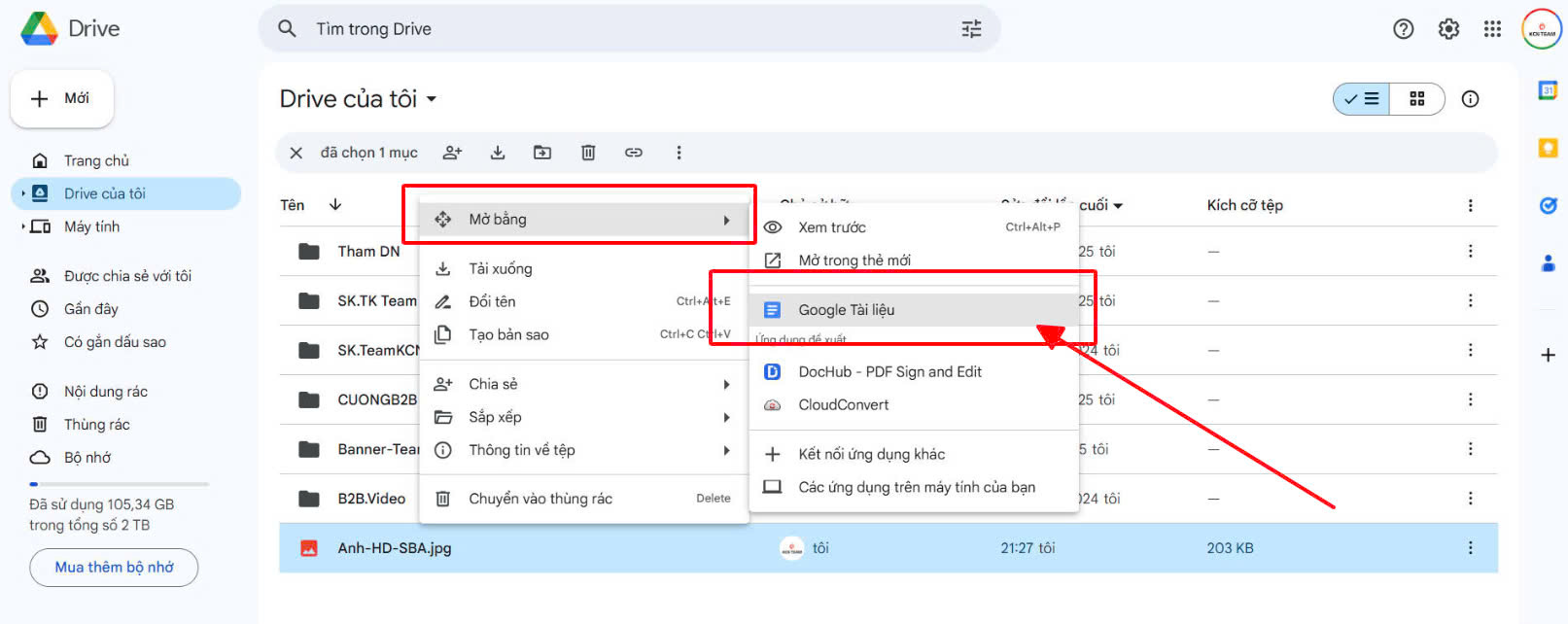Click the copy link toolbar icon
Viewport: 1568px width, 624px height.
click(x=634, y=153)
